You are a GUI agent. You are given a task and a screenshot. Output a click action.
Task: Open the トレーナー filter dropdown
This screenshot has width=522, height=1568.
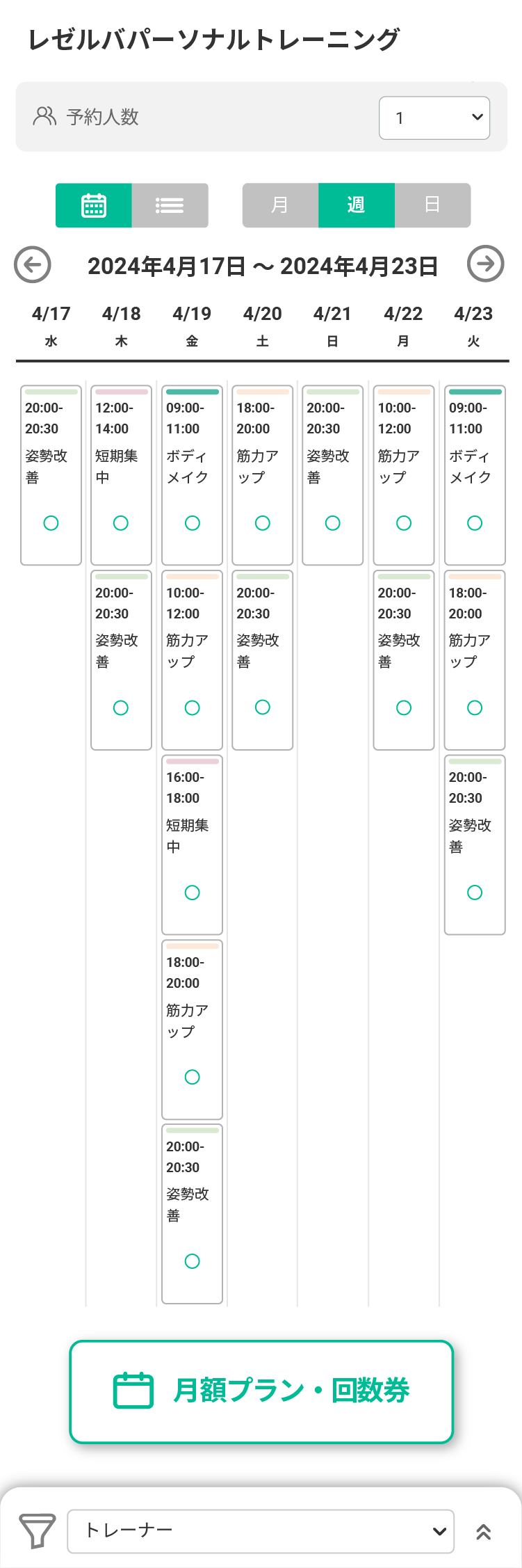click(x=261, y=1531)
